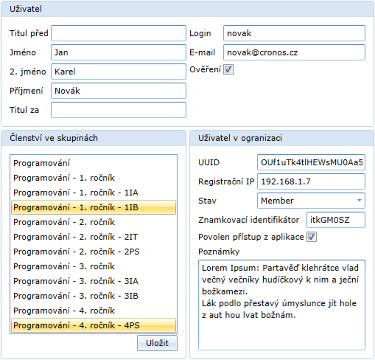Screen dimensions: 375x360
Task: Click the Uživatel v ogranizaci panel header
Action: [x=282, y=138]
